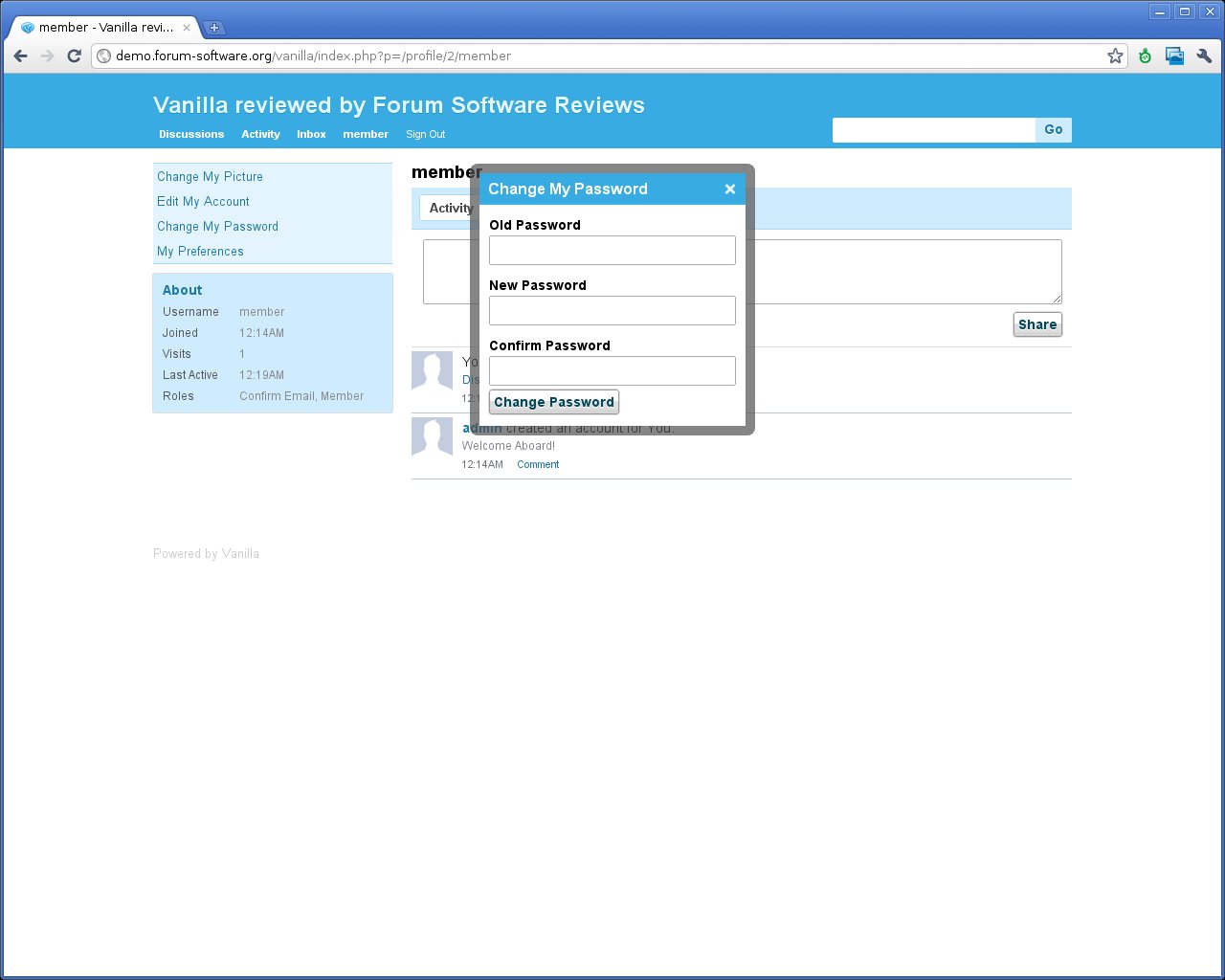
Task: Click the browser back arrow
Action: coord(20,56)
